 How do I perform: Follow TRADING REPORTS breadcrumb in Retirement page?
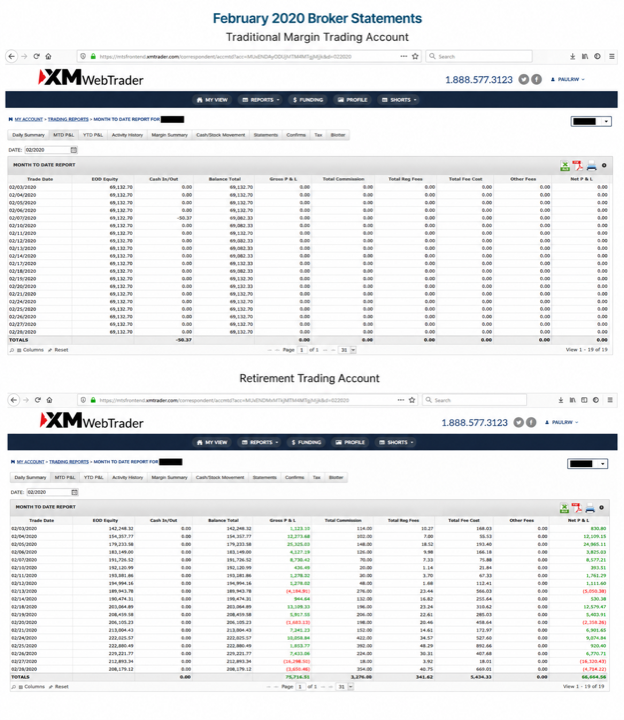click(69, 462)
